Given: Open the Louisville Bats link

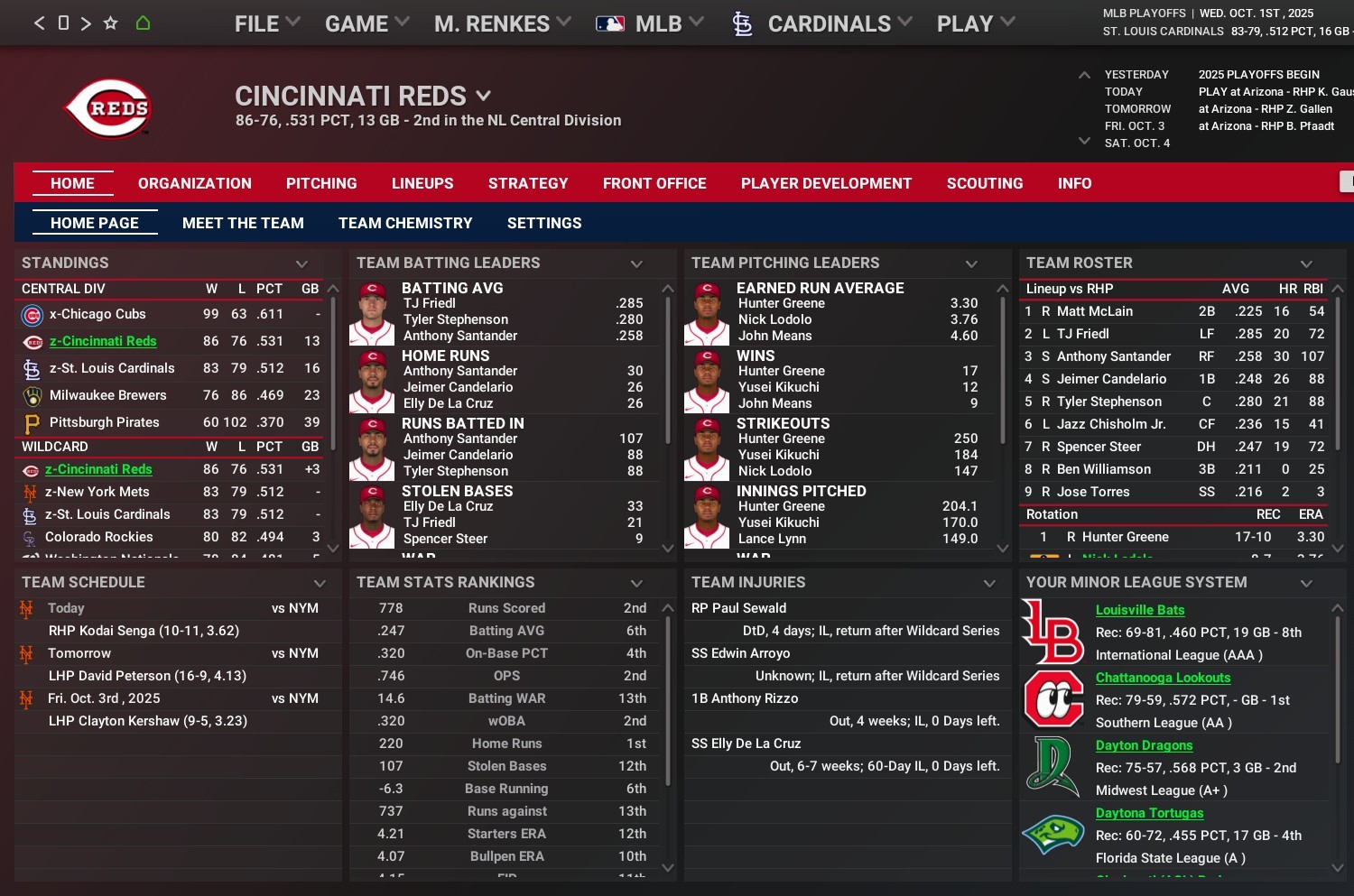Looking at the screenshot, I should [x=1140, y=610].
